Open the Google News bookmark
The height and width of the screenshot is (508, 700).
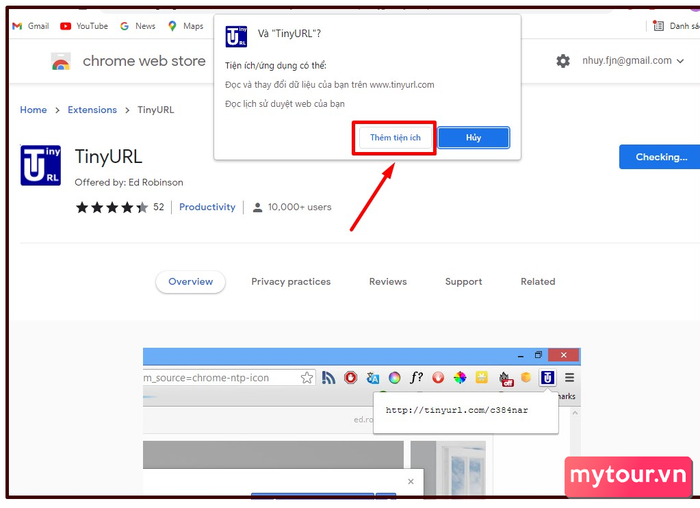[138, 26]
